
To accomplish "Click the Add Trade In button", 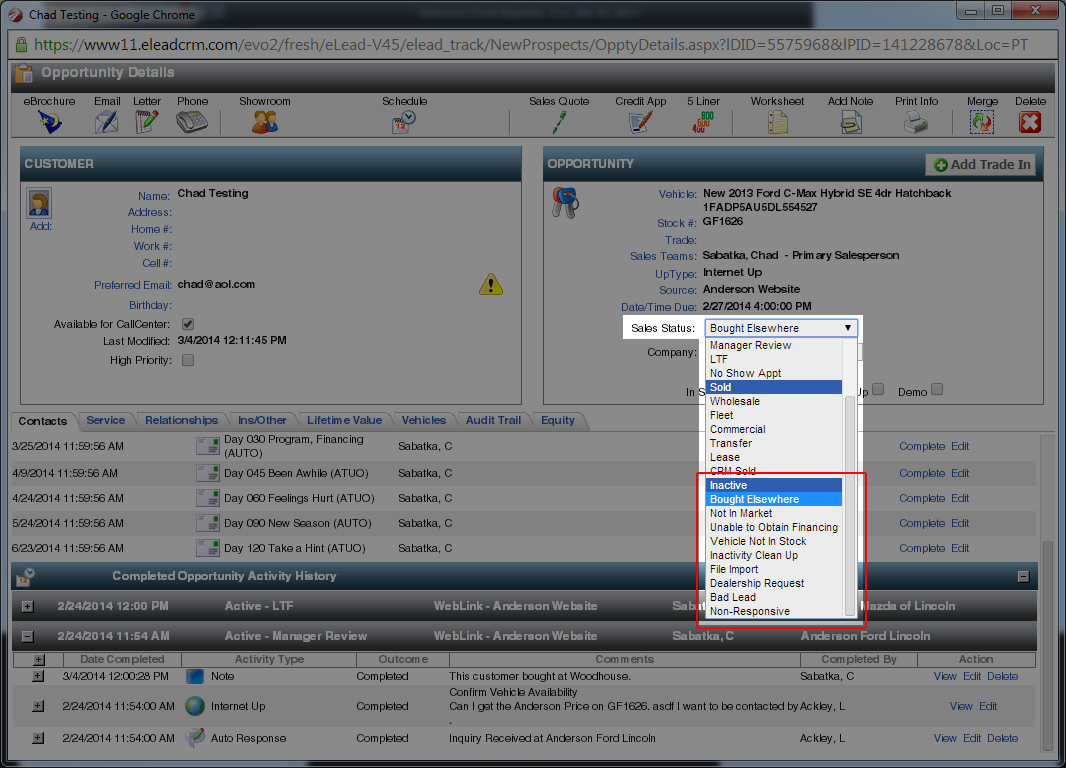I will (981, 164).
